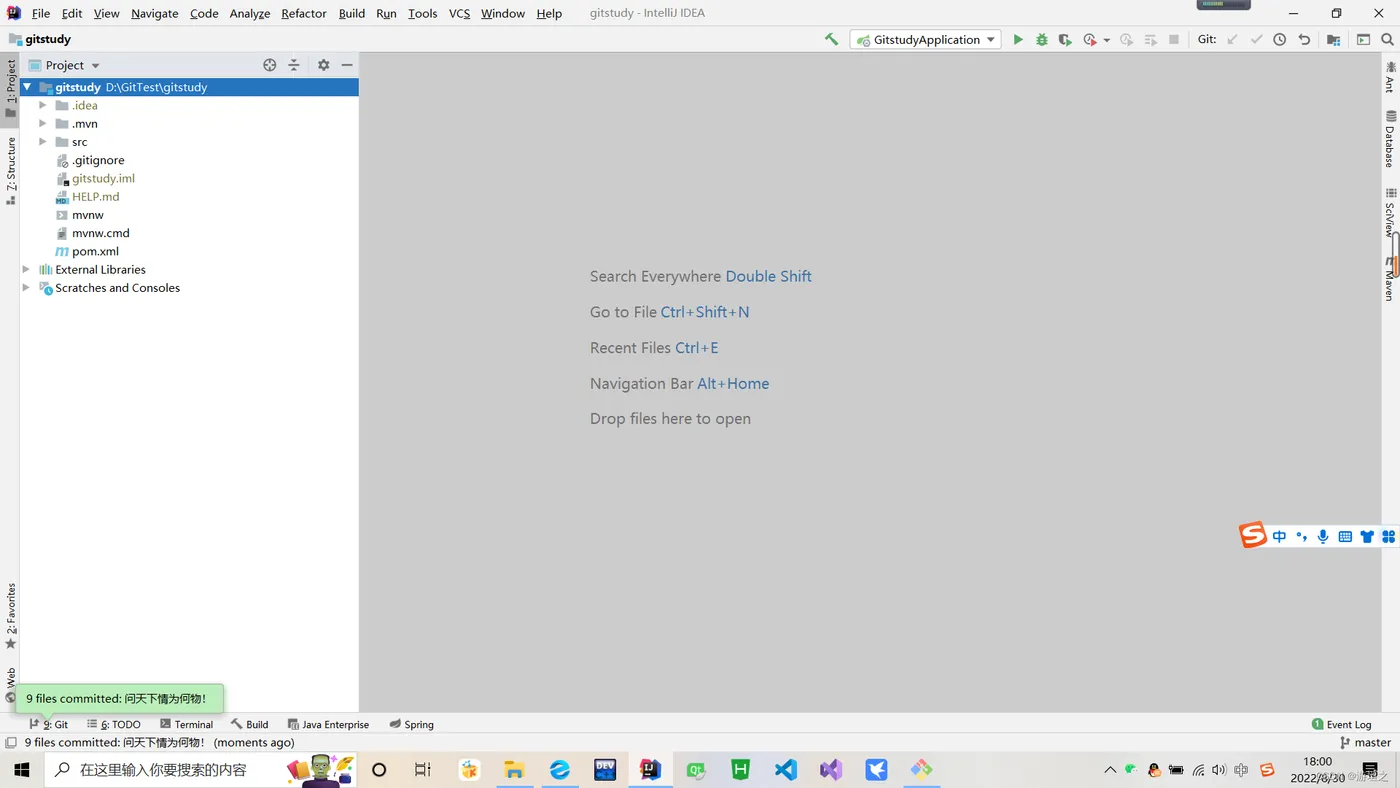Open the Terminal tool window
This screenshot has height=788, width=1400.
[x=186, y=724]
